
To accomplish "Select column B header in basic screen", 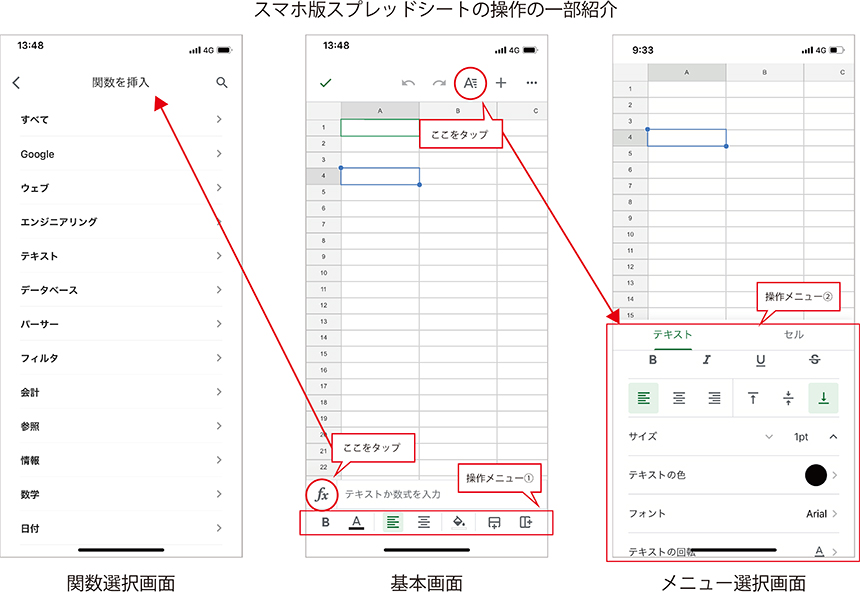I will pos(457,111).
